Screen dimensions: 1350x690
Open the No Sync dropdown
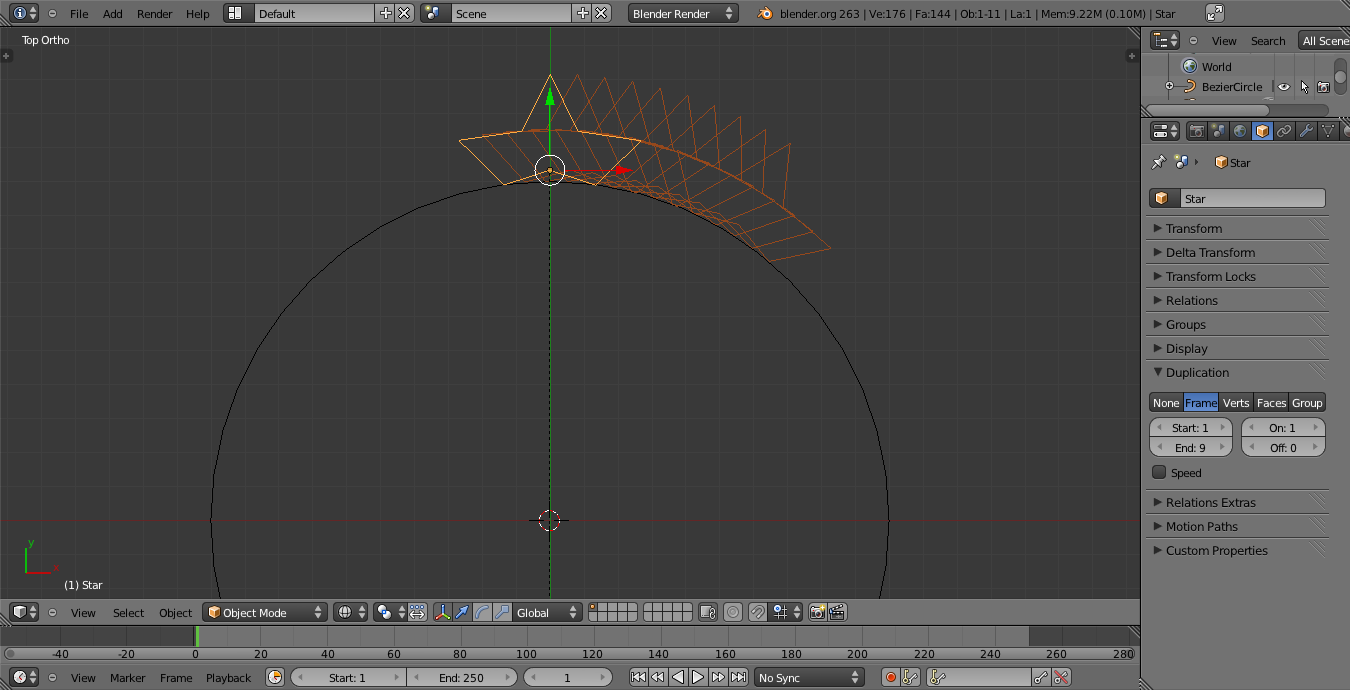(809, 677)
